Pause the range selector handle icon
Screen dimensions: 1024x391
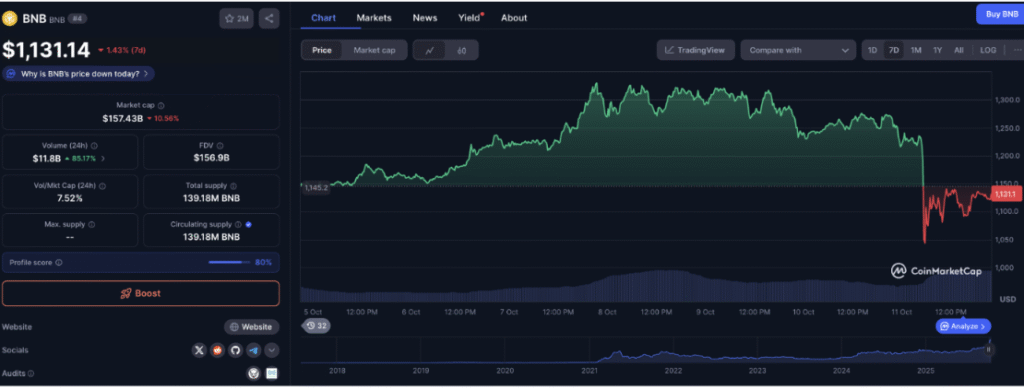[x=989, y=350]
